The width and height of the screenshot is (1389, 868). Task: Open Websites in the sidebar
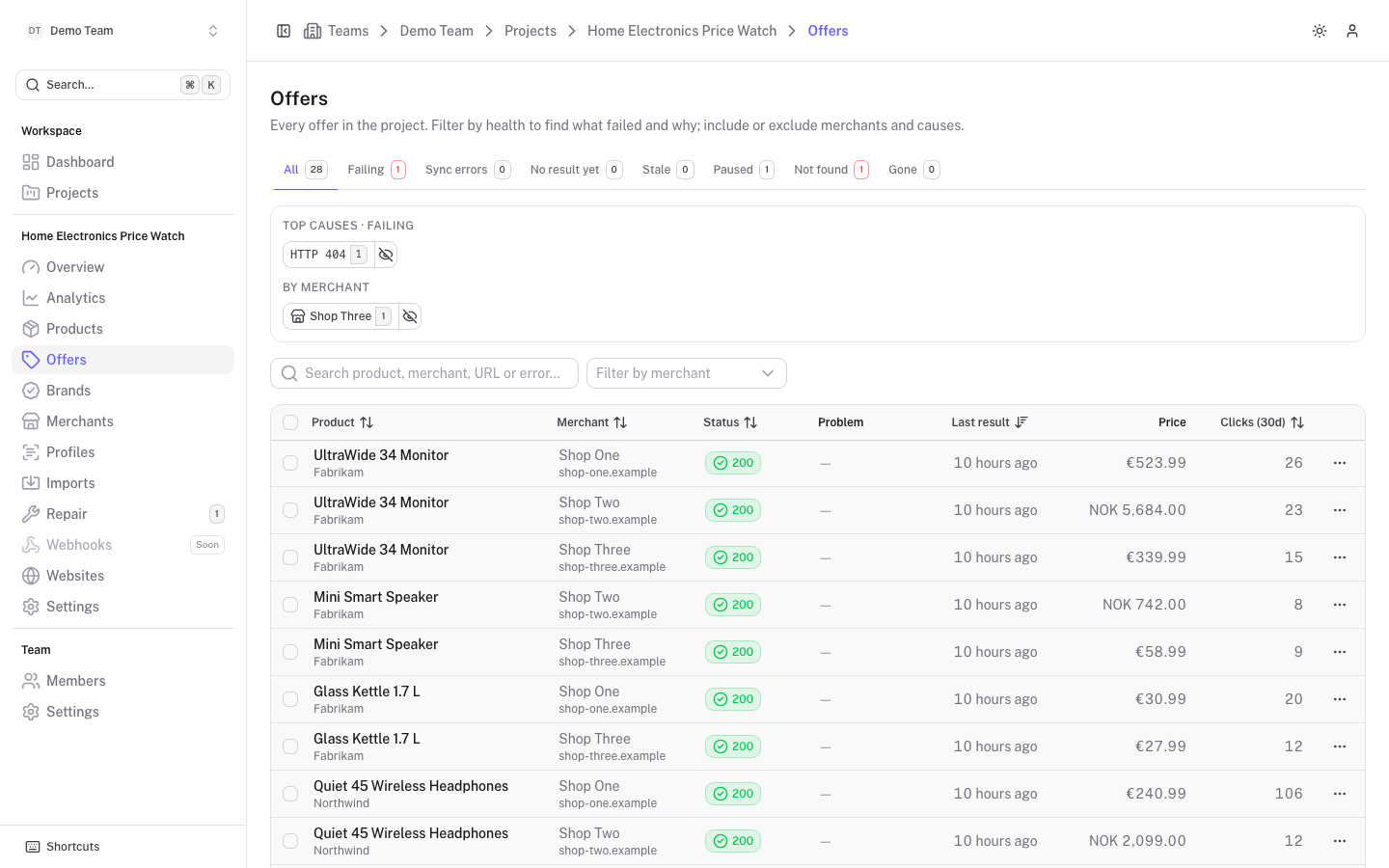[123, 576]
